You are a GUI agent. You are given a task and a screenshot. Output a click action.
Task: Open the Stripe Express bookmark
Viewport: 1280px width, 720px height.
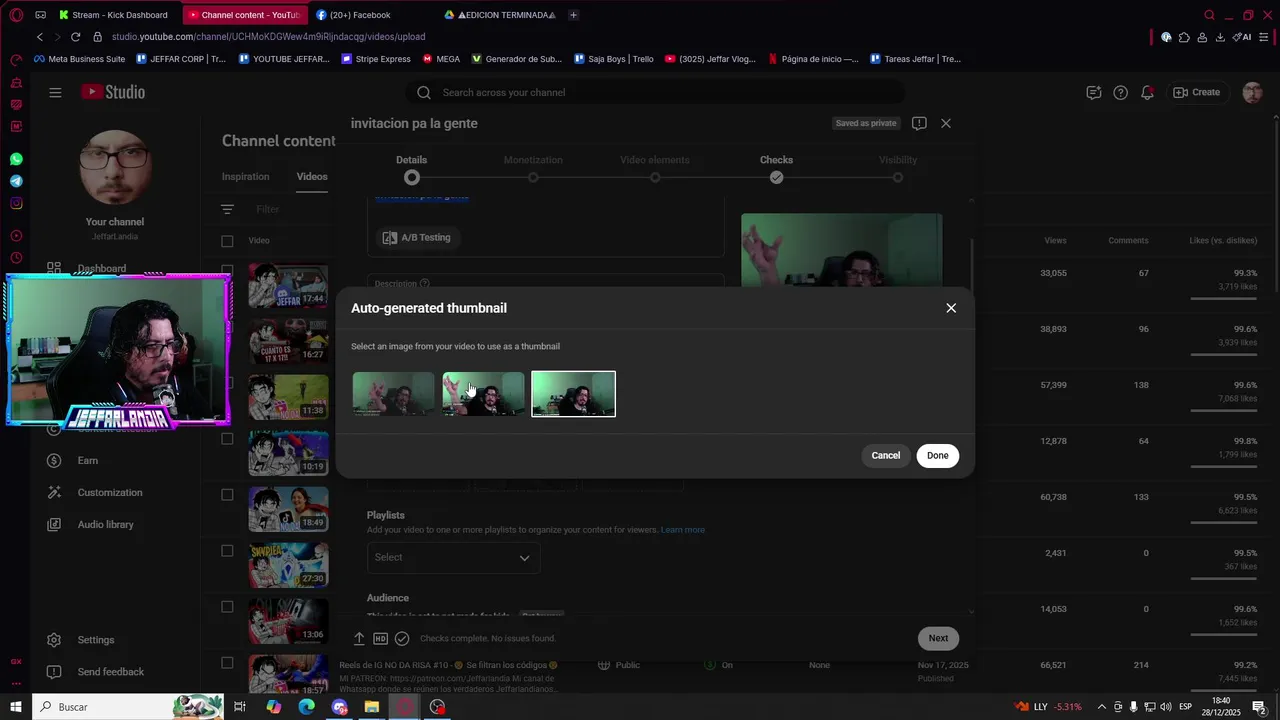tap(376, 59)
